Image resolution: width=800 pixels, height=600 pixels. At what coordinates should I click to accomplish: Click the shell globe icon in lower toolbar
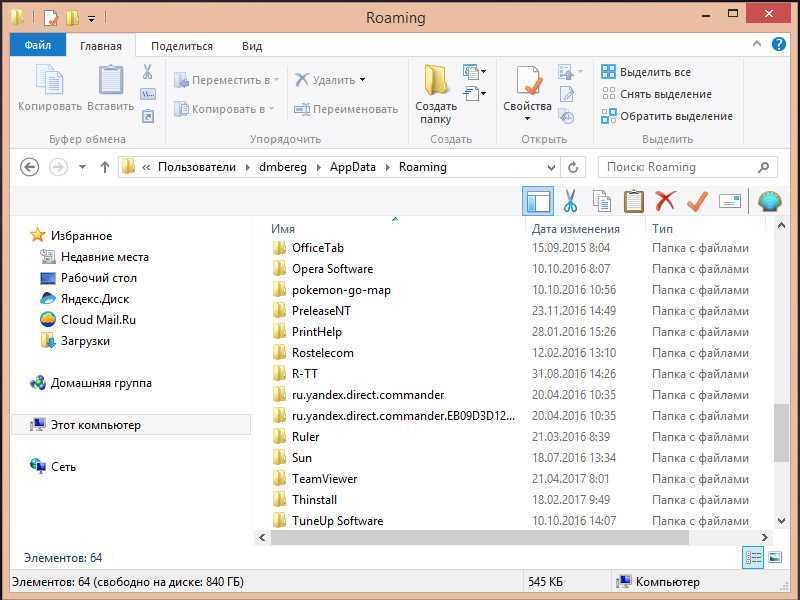pos(769,201)
